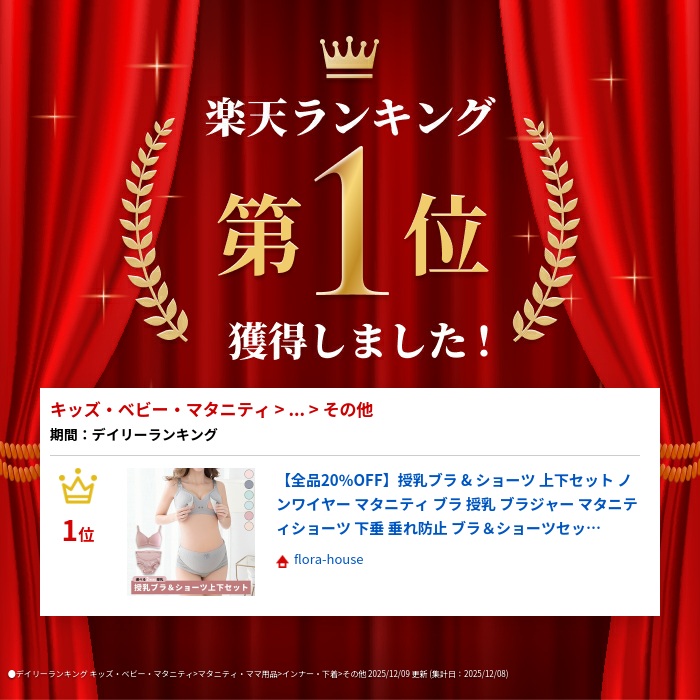Click the big golden numeral 1
The height and width of the screenshot is (700, 700).
click(352, 221)
